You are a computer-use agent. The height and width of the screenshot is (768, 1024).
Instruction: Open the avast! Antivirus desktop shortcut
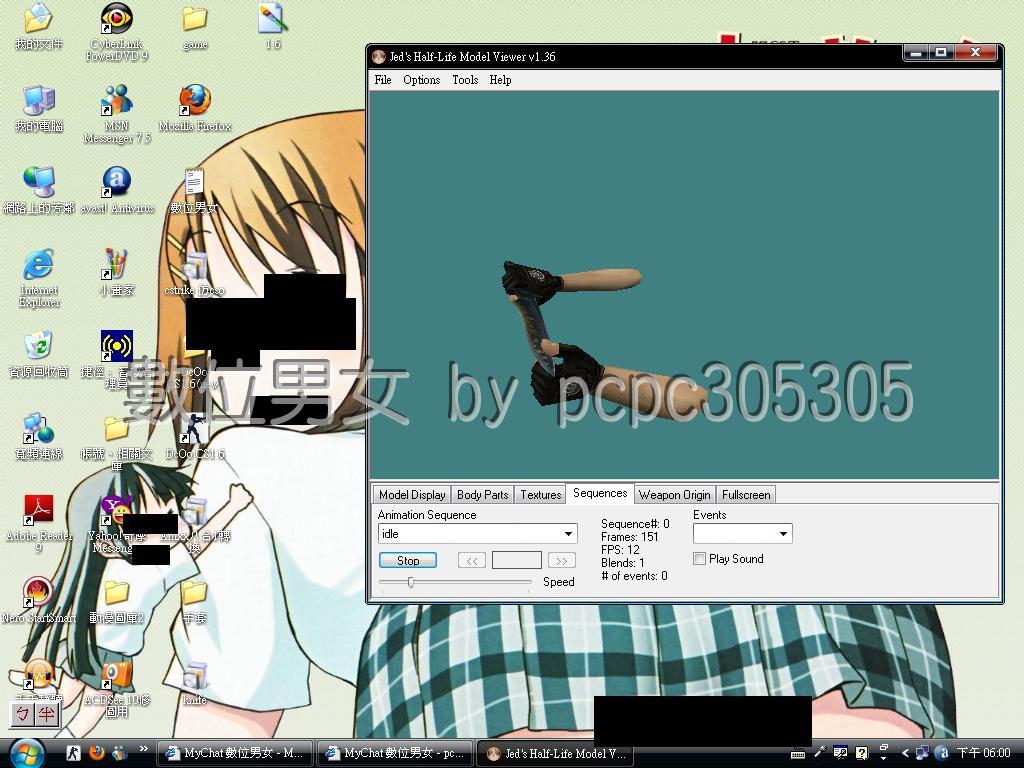point(117,190)
